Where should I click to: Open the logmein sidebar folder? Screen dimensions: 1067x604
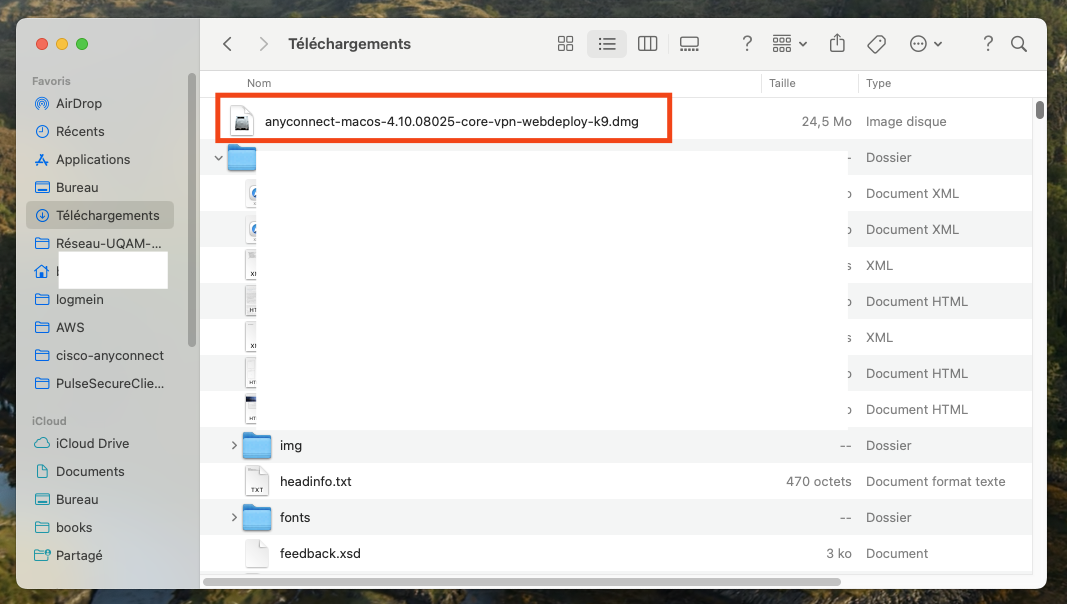point(80,299)
